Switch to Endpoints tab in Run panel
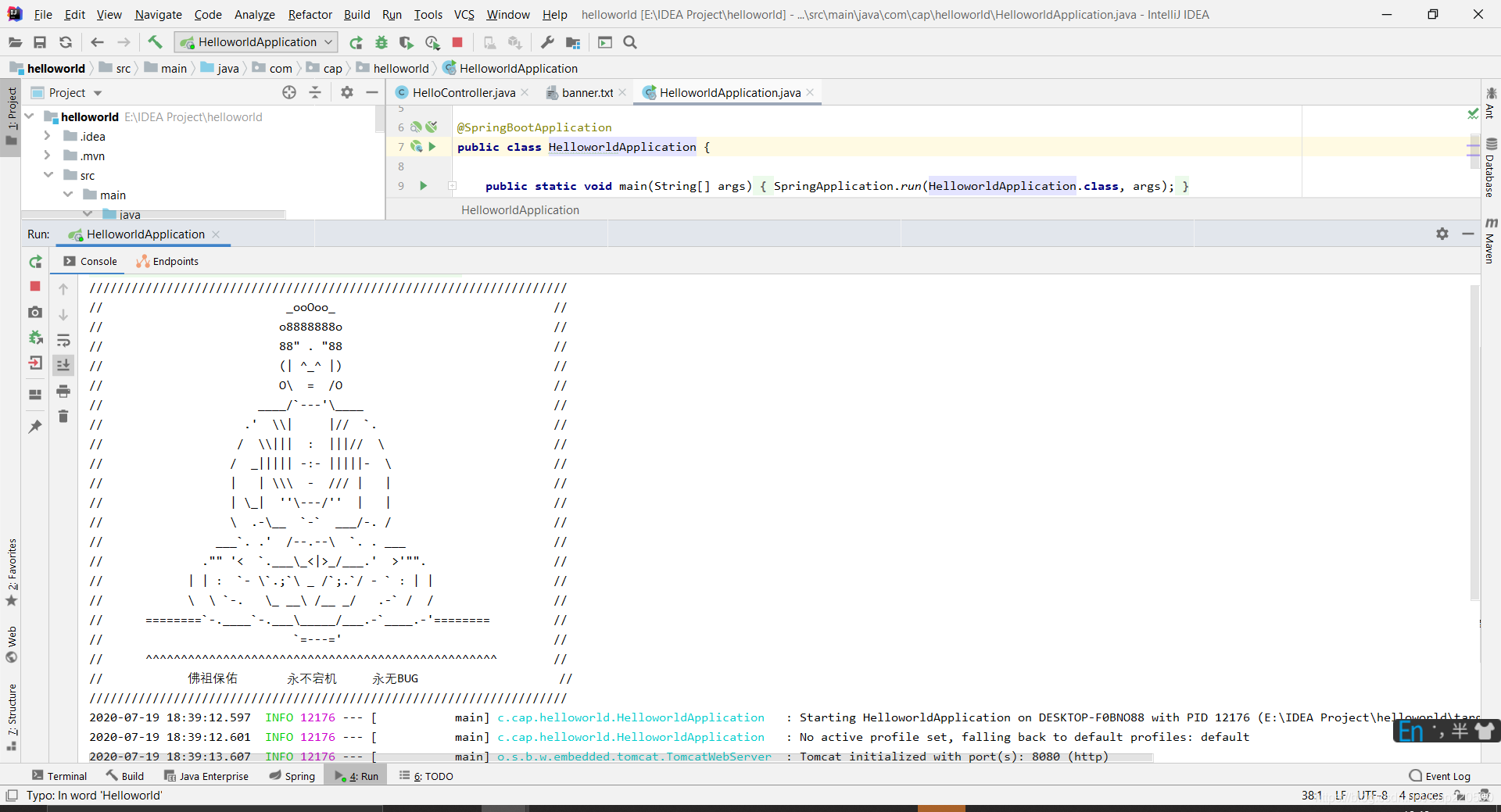The width and height of the screenshot is (1501, 812). coord(167,262)
